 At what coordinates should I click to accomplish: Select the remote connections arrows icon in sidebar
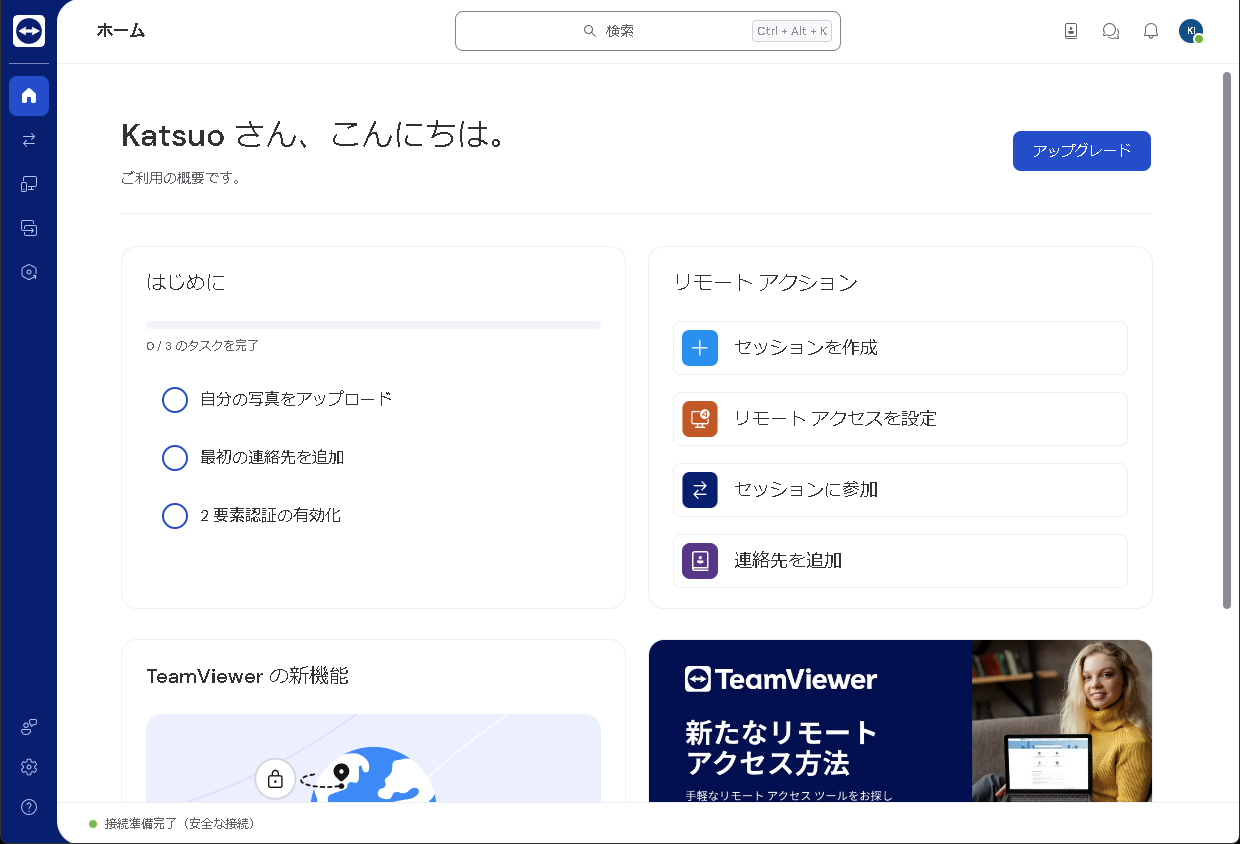[x=29, y=139]
